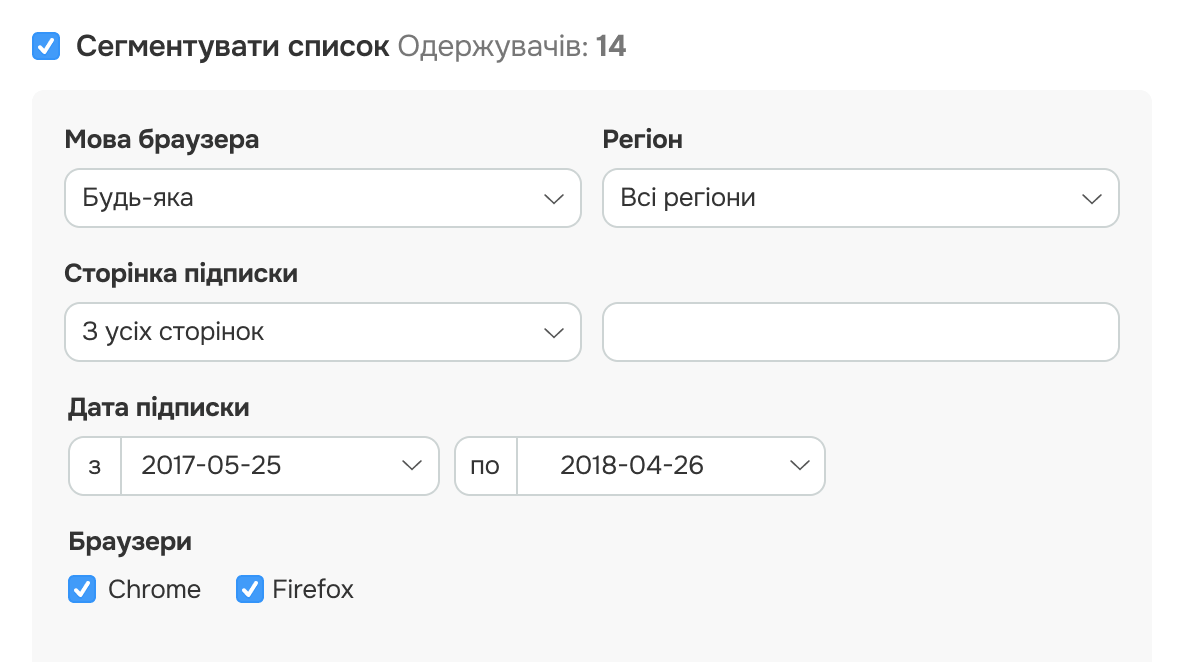The width and height of the screenshot is (1184, 662).
Task: Click the chevron in З усіх сторінок dropdown
Action: (554, 333)
